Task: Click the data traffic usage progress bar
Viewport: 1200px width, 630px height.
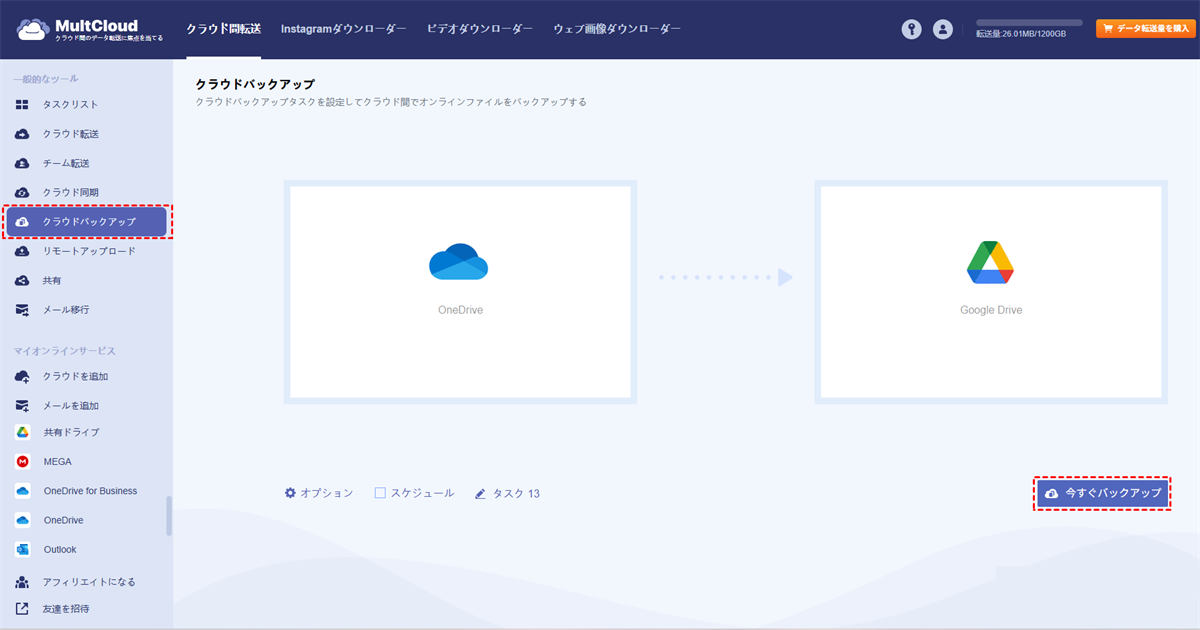Action: (x=1029, y=22)
